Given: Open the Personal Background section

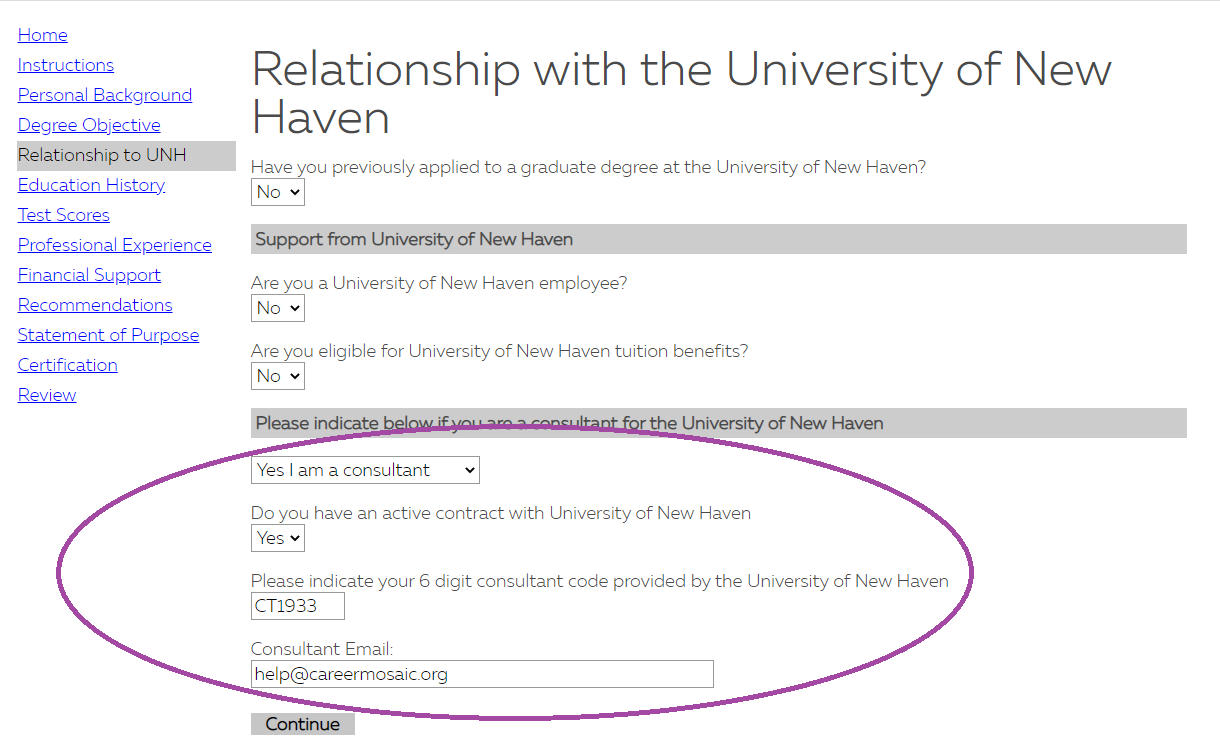Looking at the screenshot, I should (105, 95).
